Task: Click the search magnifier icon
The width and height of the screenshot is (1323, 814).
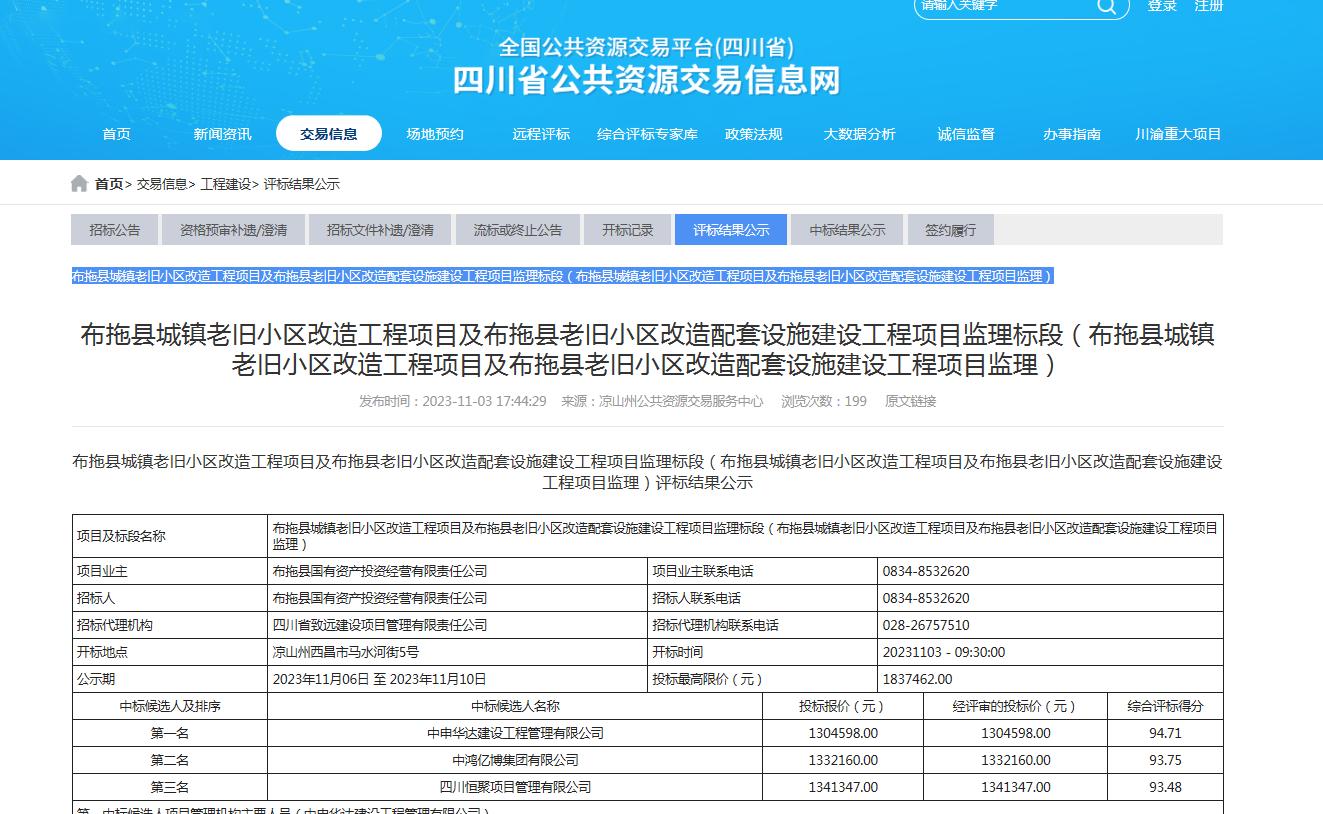Action: pos(1106,6)
